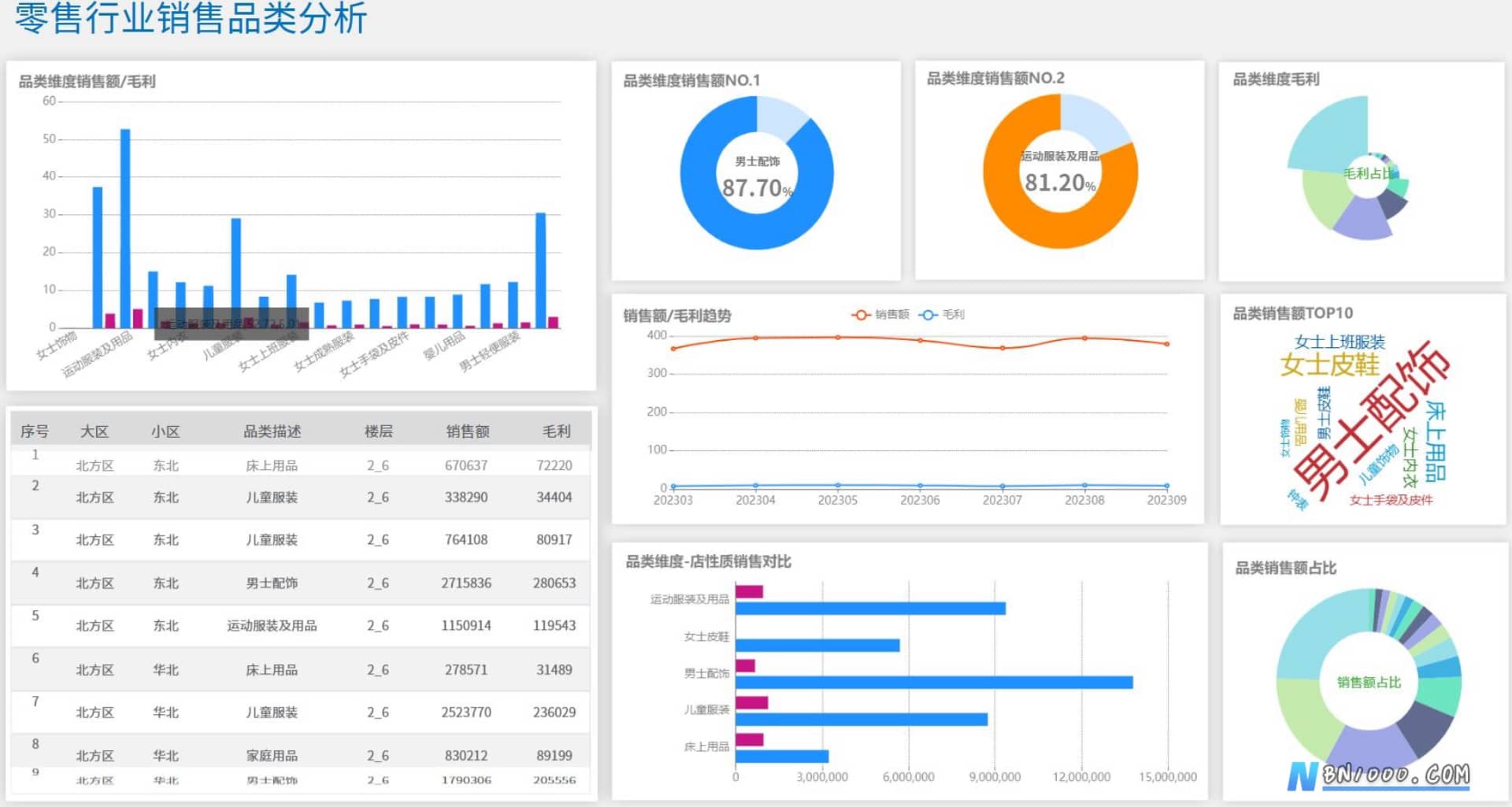The width and height of the screenshot is (1512, 807).
Task: Click the sales cell showing 670637
Action: tap(466, 465)
